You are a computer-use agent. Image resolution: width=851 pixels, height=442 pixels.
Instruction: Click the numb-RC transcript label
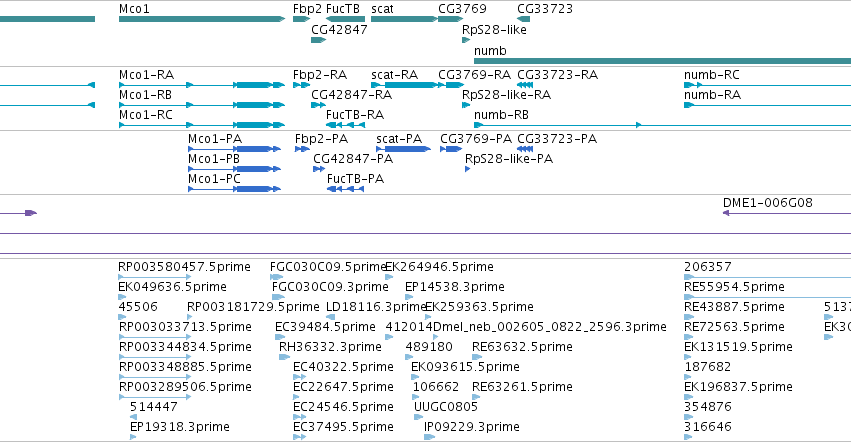(712, 74)
